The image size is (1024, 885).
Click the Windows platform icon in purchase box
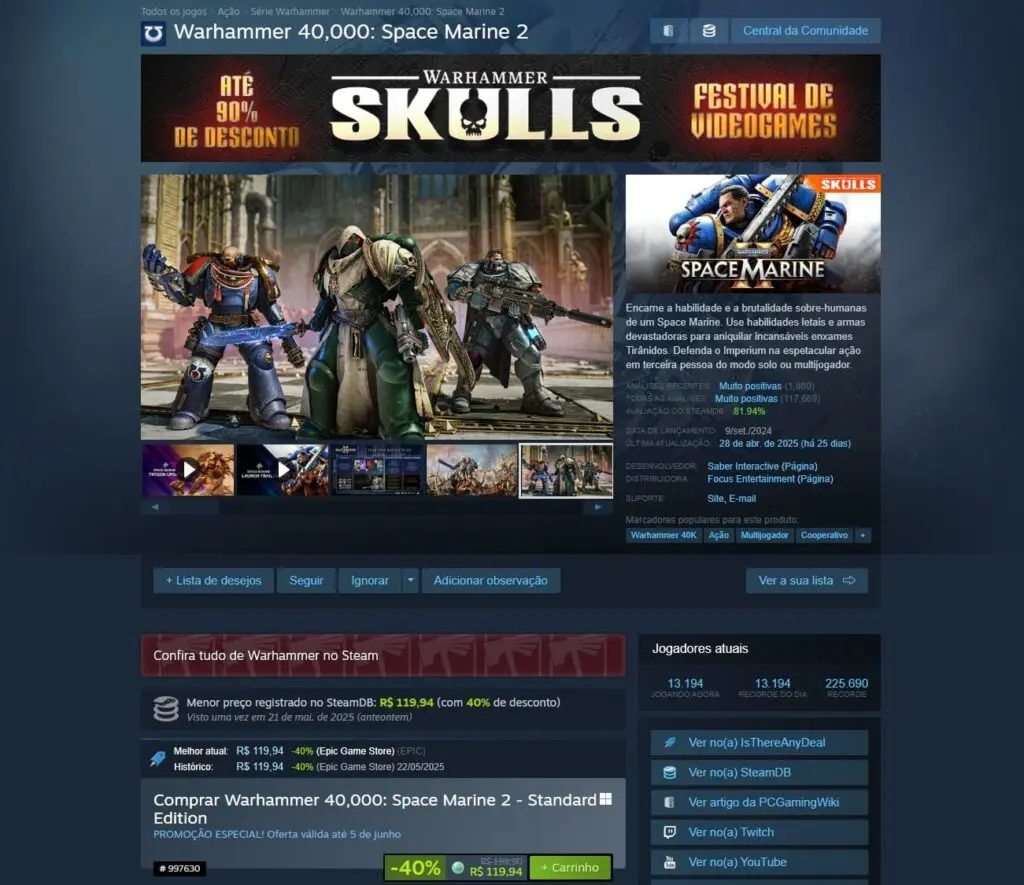[605, 799]
